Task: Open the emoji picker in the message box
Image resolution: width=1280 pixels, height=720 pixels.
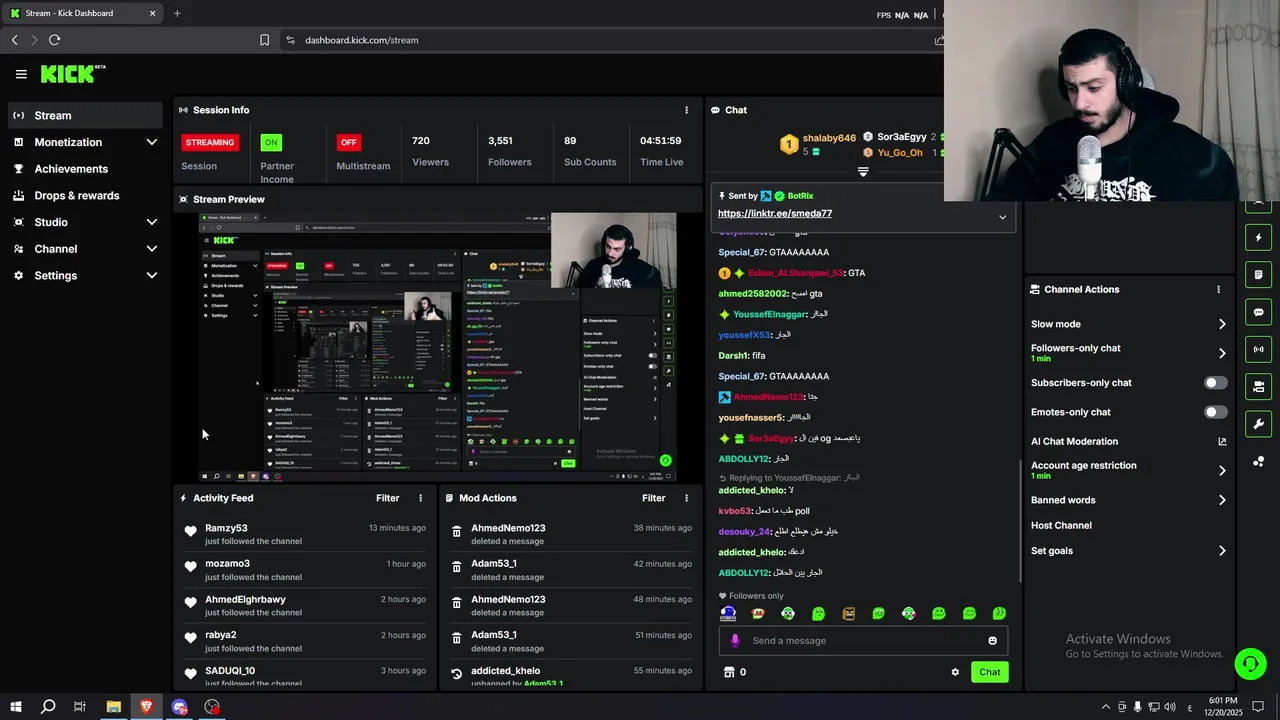Action: tap(992, 641)
